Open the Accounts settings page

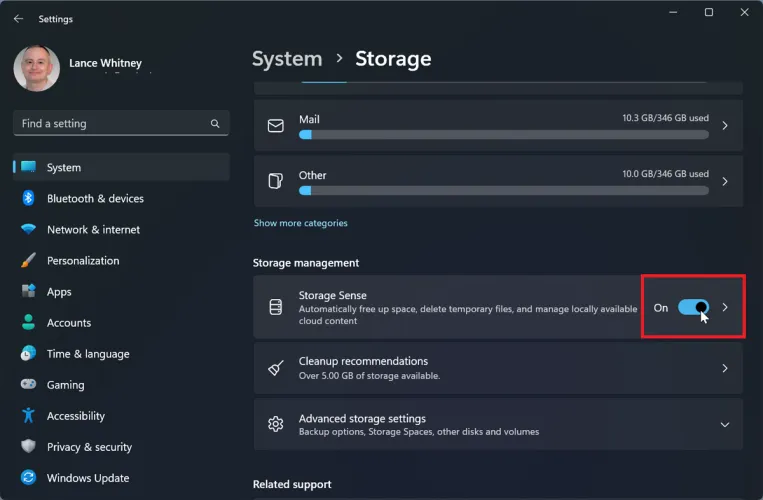69,323
